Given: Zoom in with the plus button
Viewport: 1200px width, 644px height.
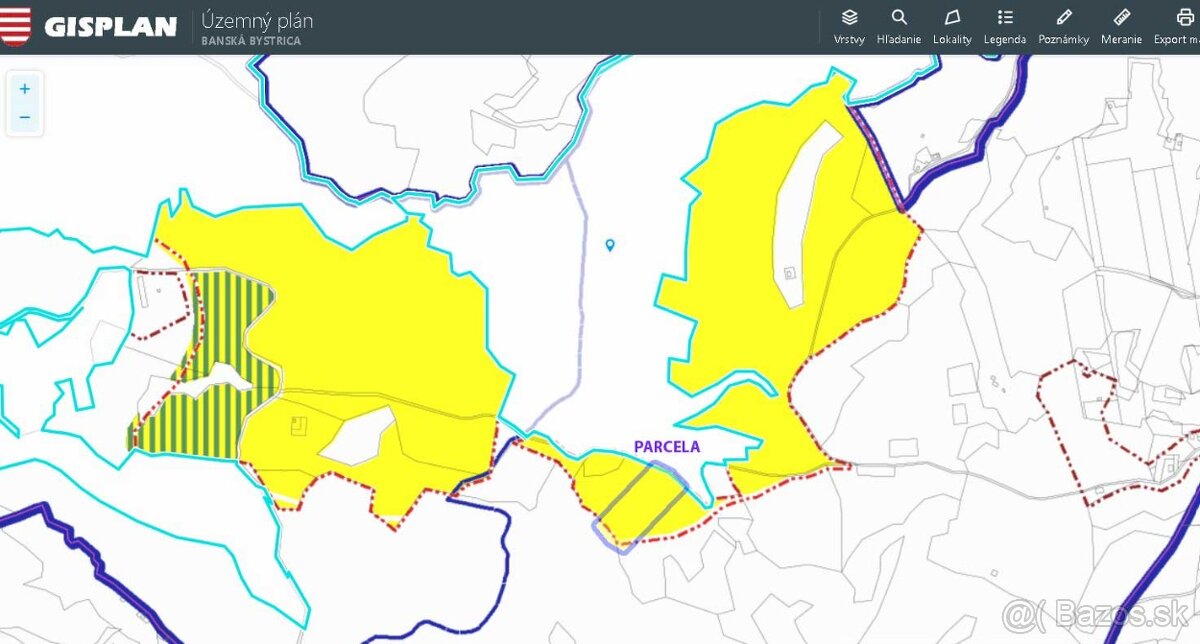Looking at the screenshot, I should tap(25, 89).
